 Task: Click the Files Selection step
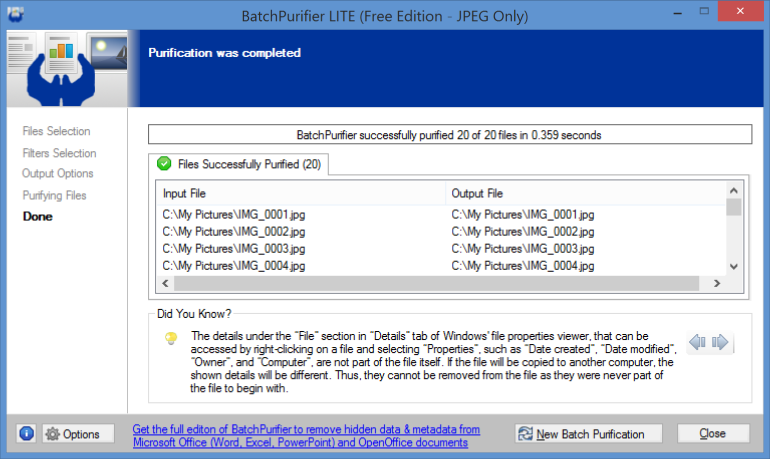(56, 131)
